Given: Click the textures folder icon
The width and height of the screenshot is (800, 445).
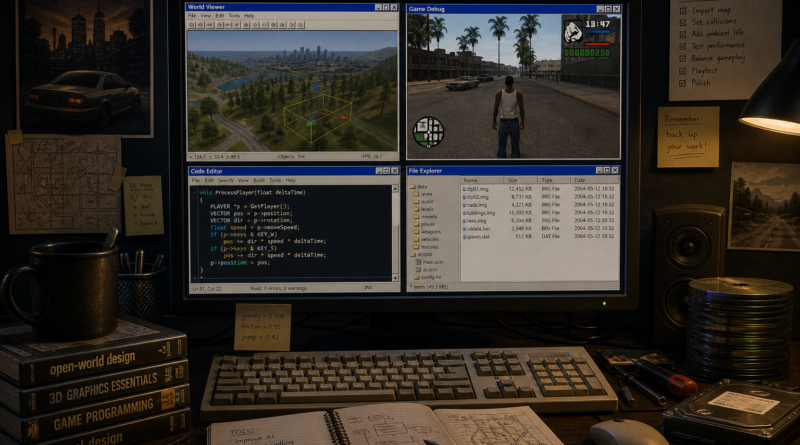Looking at the screenshot, I should pos(416,247).
